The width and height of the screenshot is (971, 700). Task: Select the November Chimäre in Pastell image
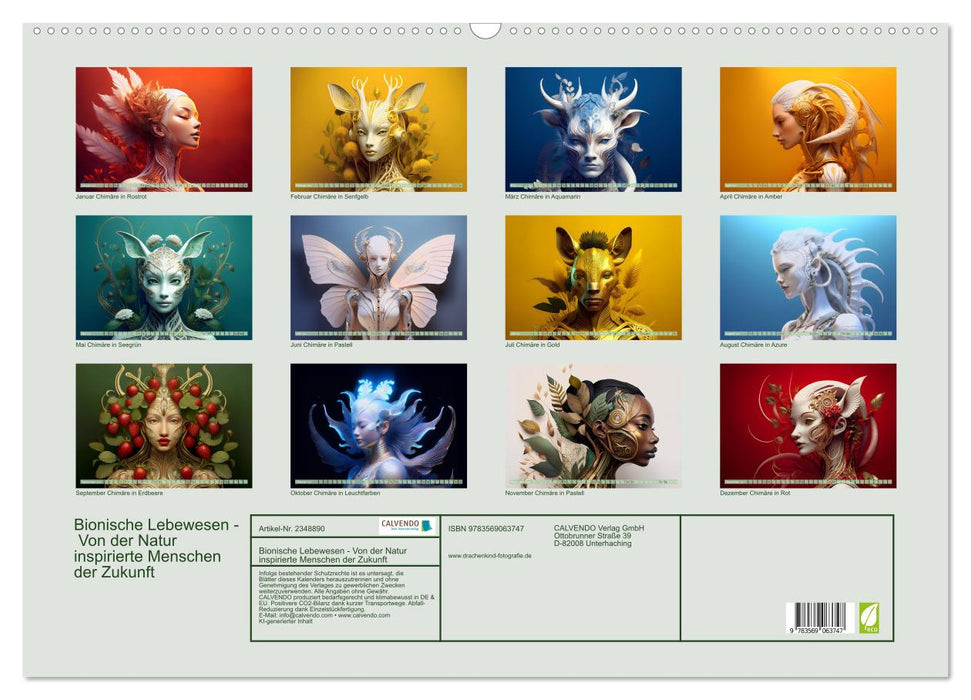(x=593, y=426)
